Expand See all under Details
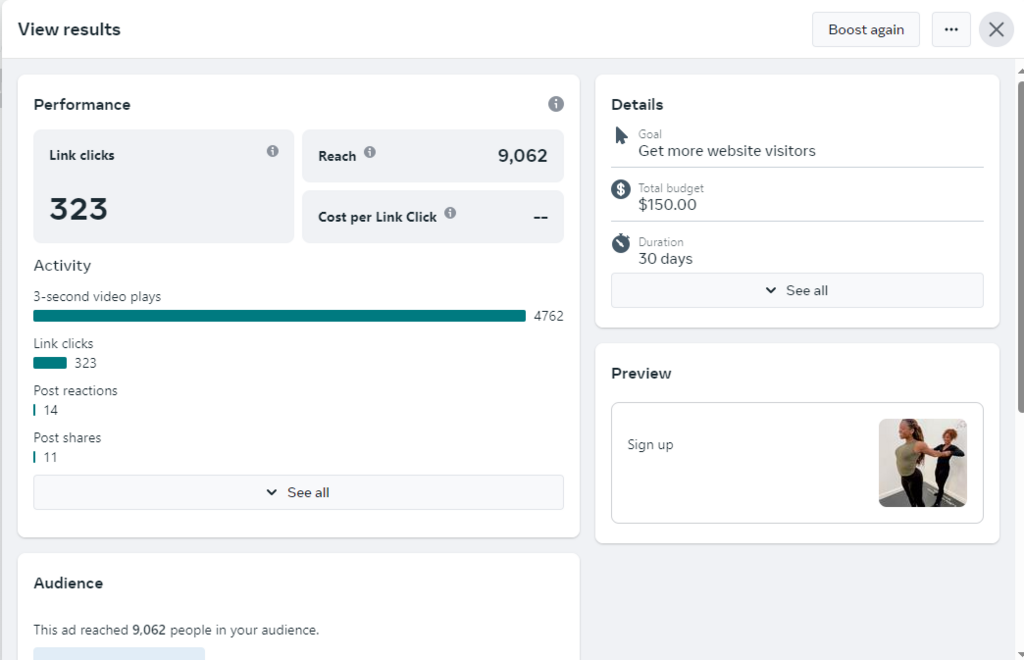1024x660 pixels. (x=797, y=290)
